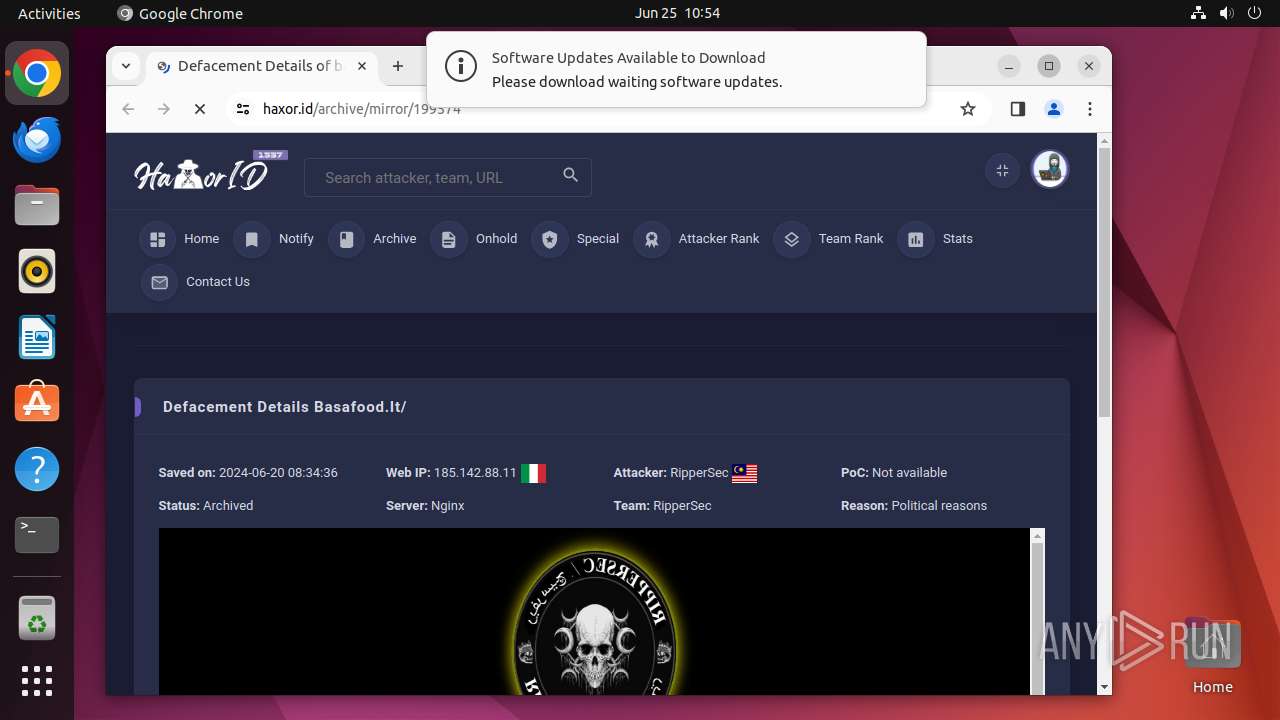The width and height of the screenshot is (1280, 720).
Task: Open the Home navigation icon
Action: 158,239
